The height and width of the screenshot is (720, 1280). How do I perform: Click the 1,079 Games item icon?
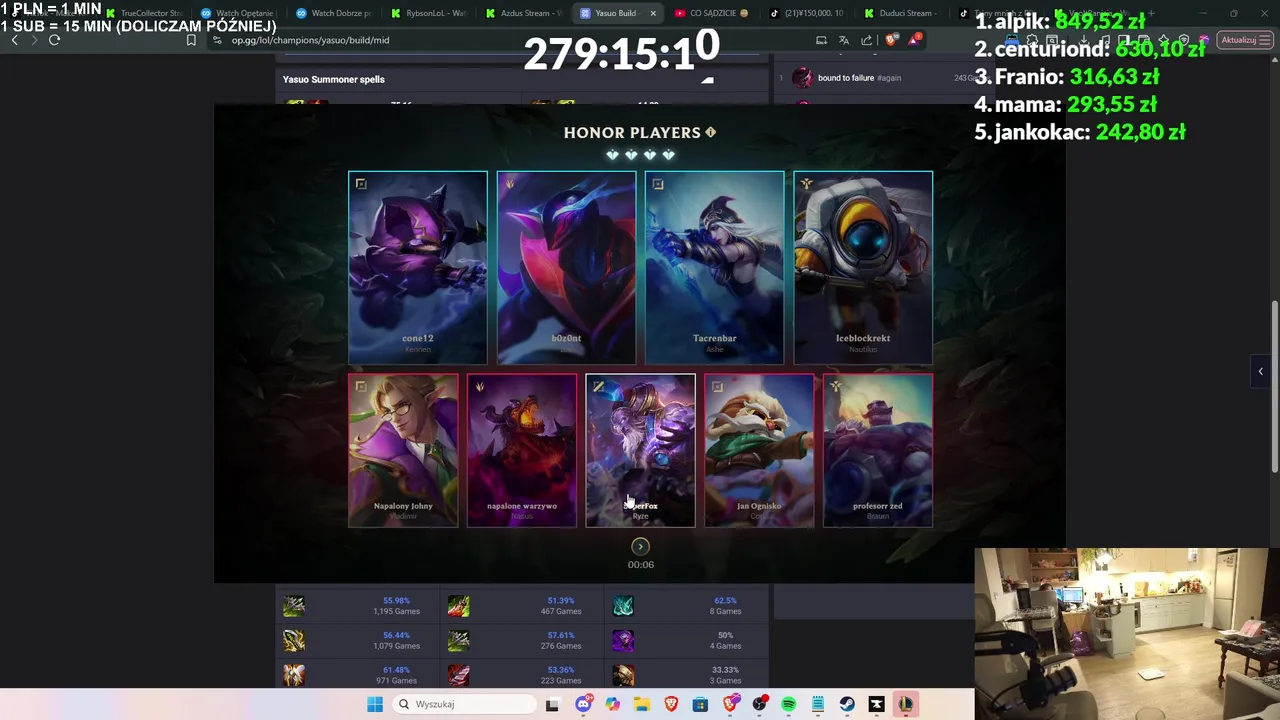(294, 640)
